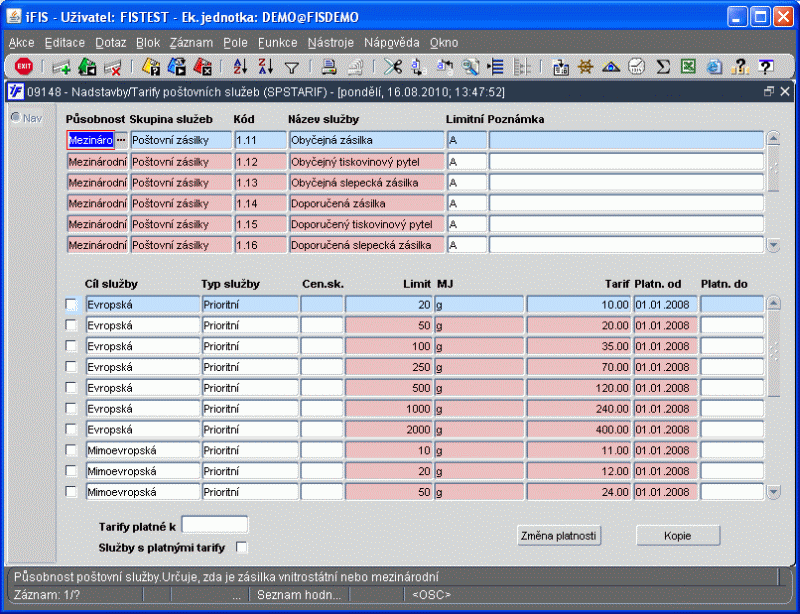This screenshot has height=614, width=800.
Task: Tick the checkbox for the Evropská 20 g row
Action: coord(71,304)
